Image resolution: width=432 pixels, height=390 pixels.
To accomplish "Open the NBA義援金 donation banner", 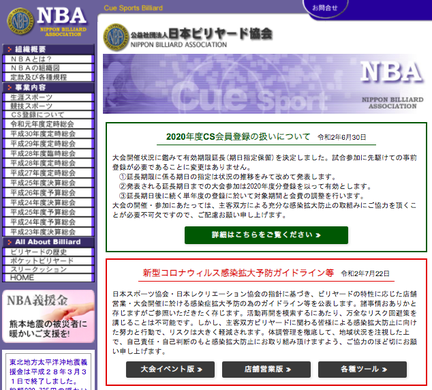I will point(48,316).
